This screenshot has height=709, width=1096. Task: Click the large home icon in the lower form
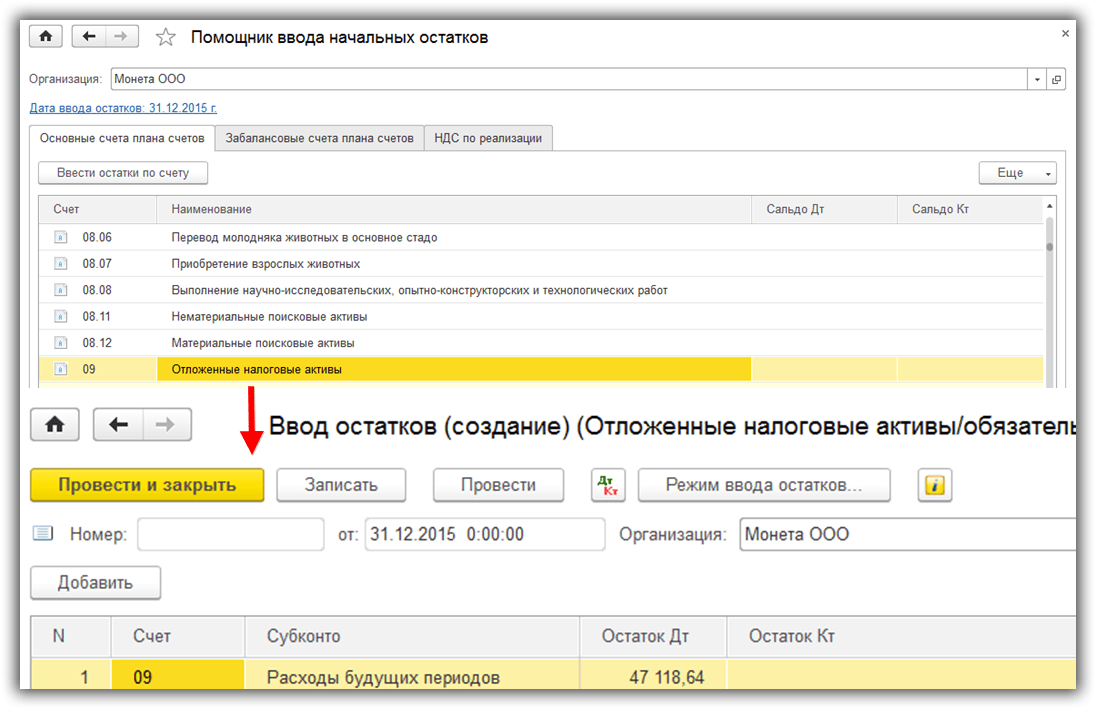[55, 424]
